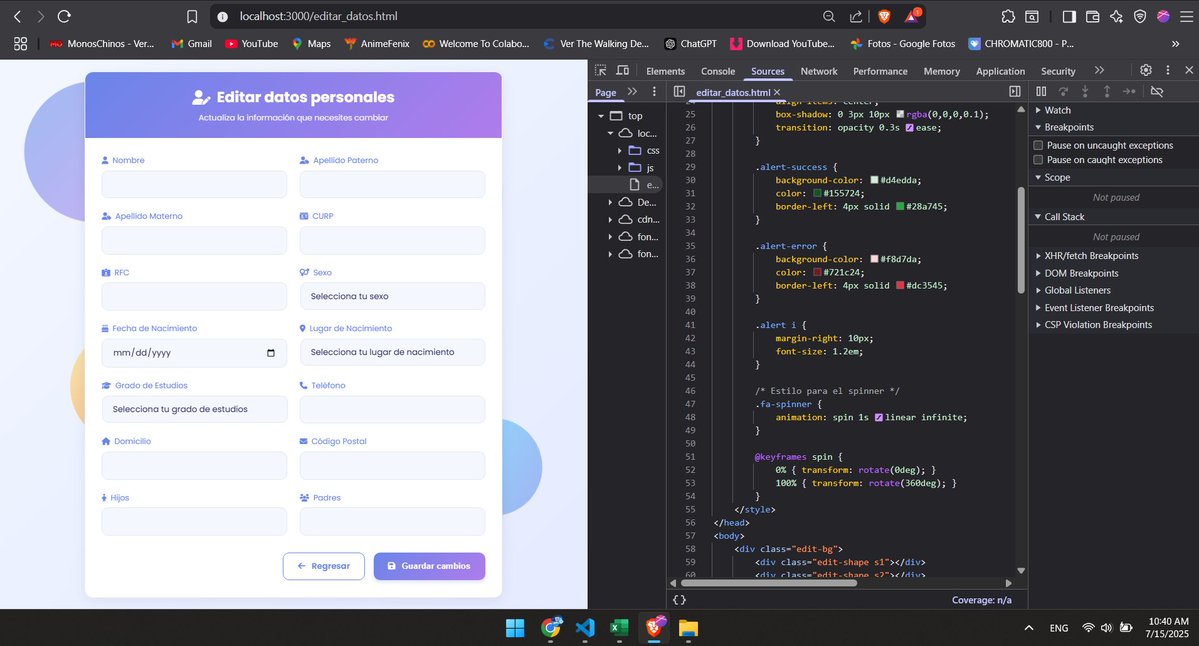This screenshot has height=646, width=1199.
Task: Click step into function icon
Action: pos(1084,92)
